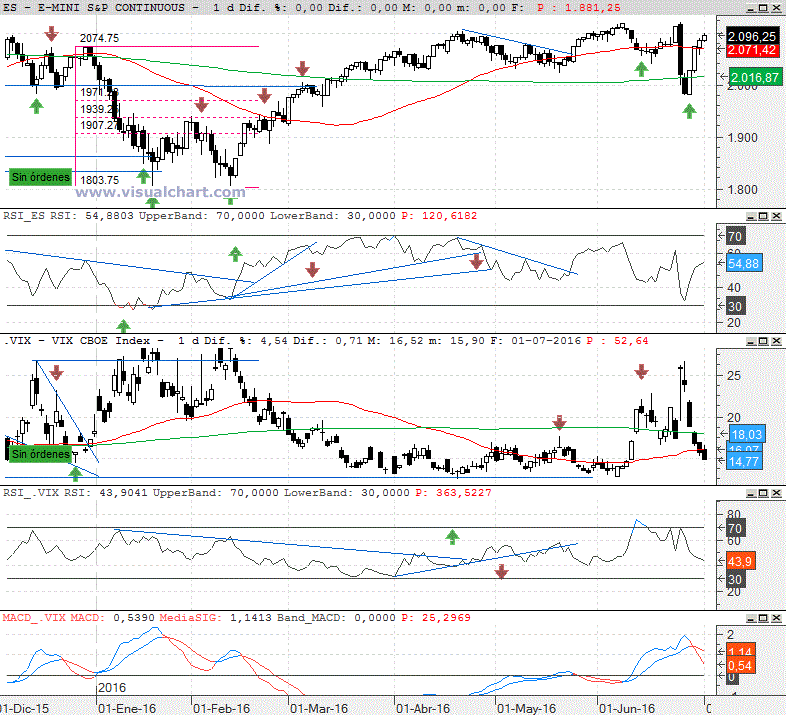Minimize the MACD_.VIX indicator panel

pos(751,618)
